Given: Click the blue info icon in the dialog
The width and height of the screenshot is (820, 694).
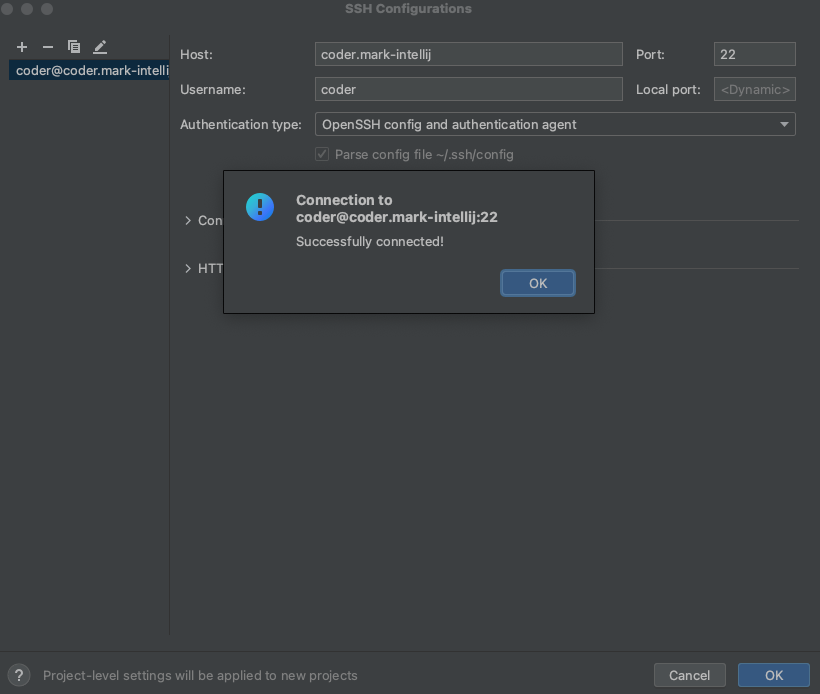Looking at the screenshot, I should 260,207.
